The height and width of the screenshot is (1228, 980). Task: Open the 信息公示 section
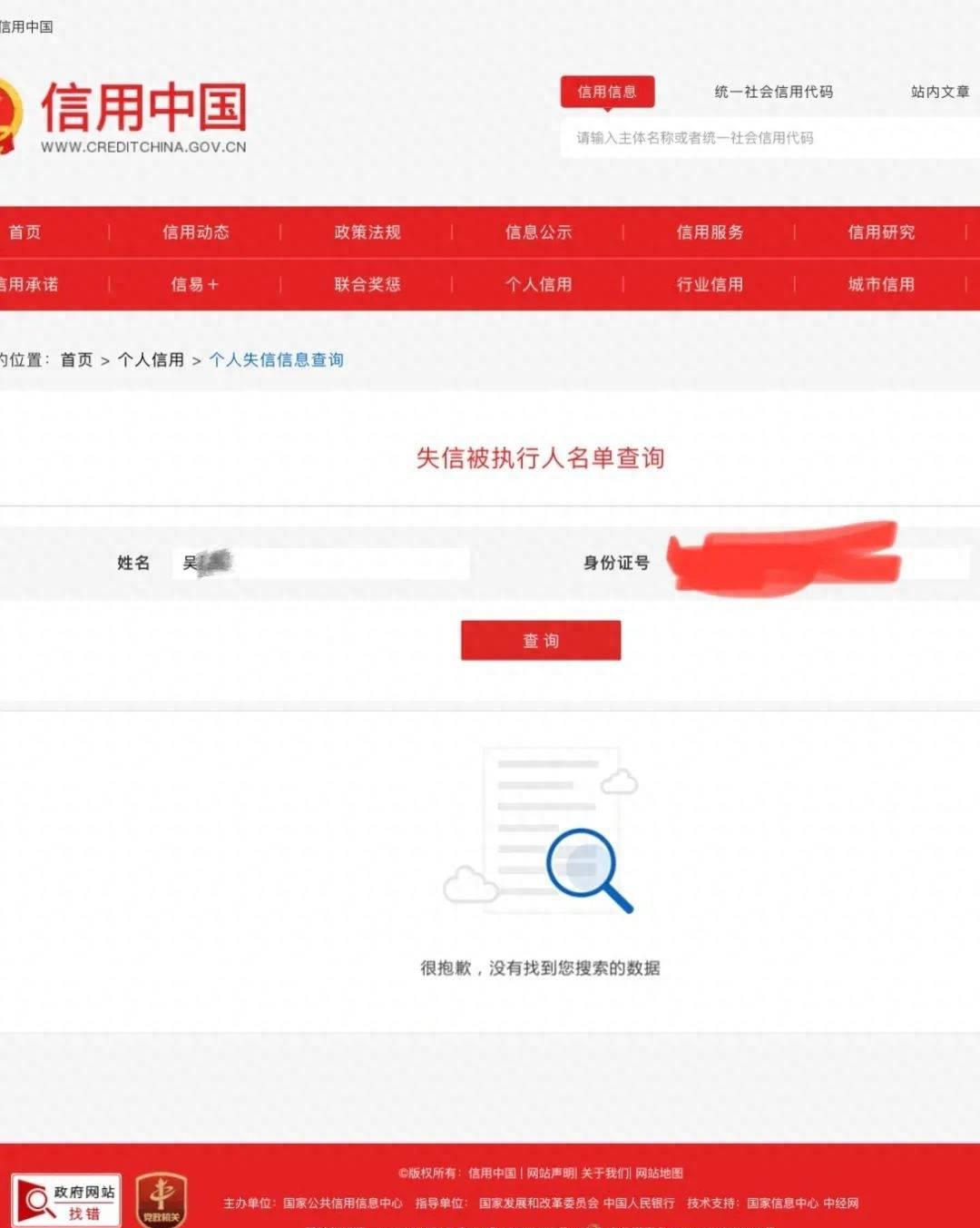(x=537, y=231)
